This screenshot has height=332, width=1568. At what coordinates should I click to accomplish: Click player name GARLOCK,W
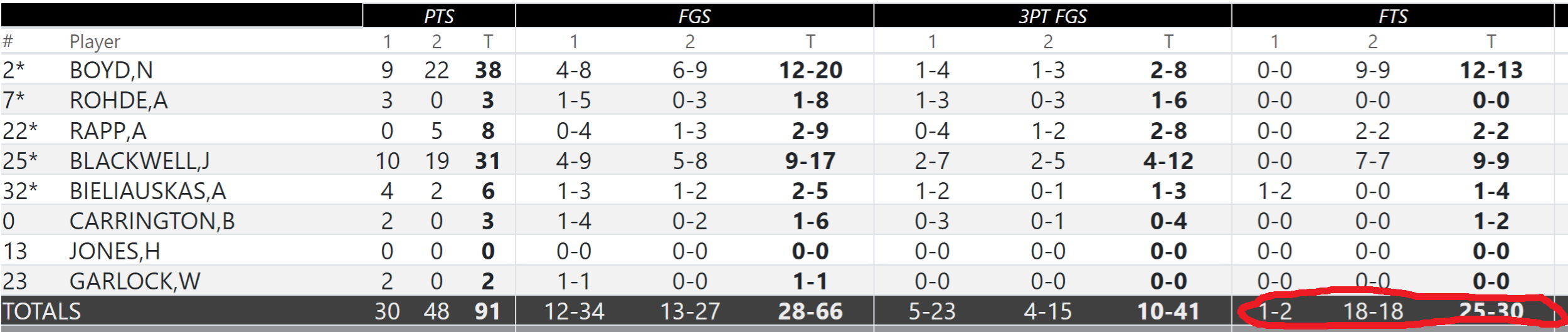click(135, 281)
